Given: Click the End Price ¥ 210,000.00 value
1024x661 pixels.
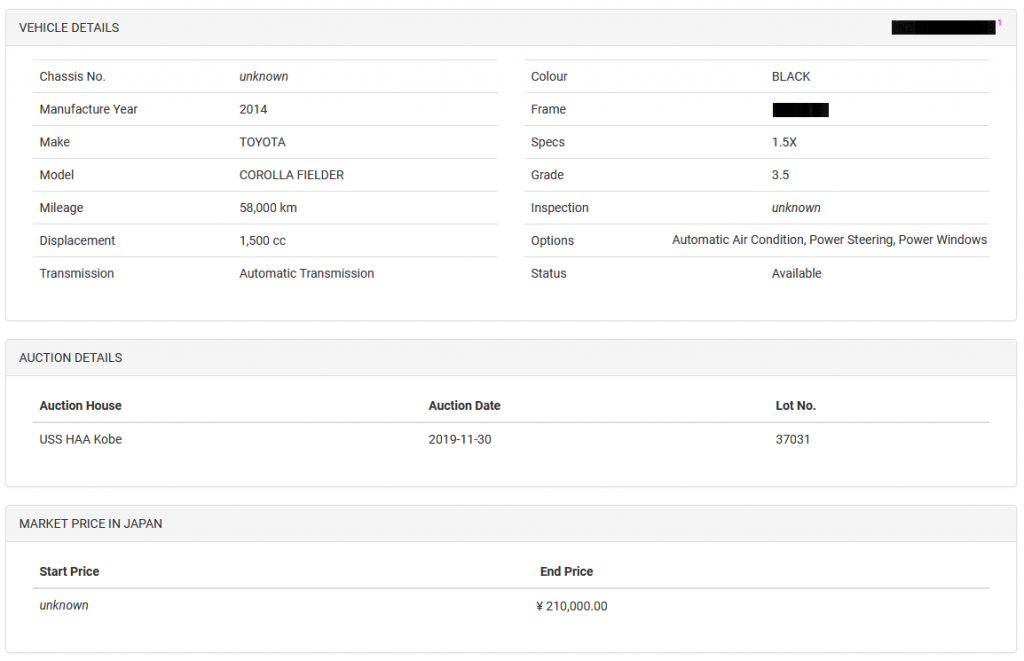Looking at the screenshot, I should 572,606.
